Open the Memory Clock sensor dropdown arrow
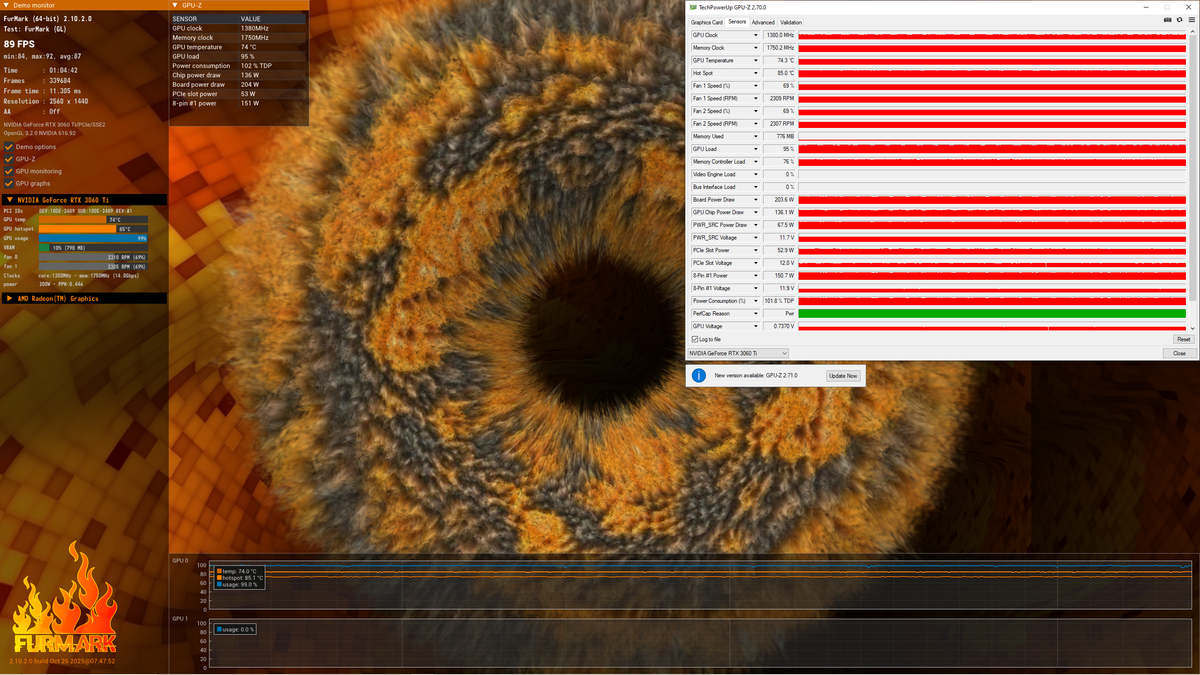This screenshot has height=675, width=1200. (x=756, y=48)
